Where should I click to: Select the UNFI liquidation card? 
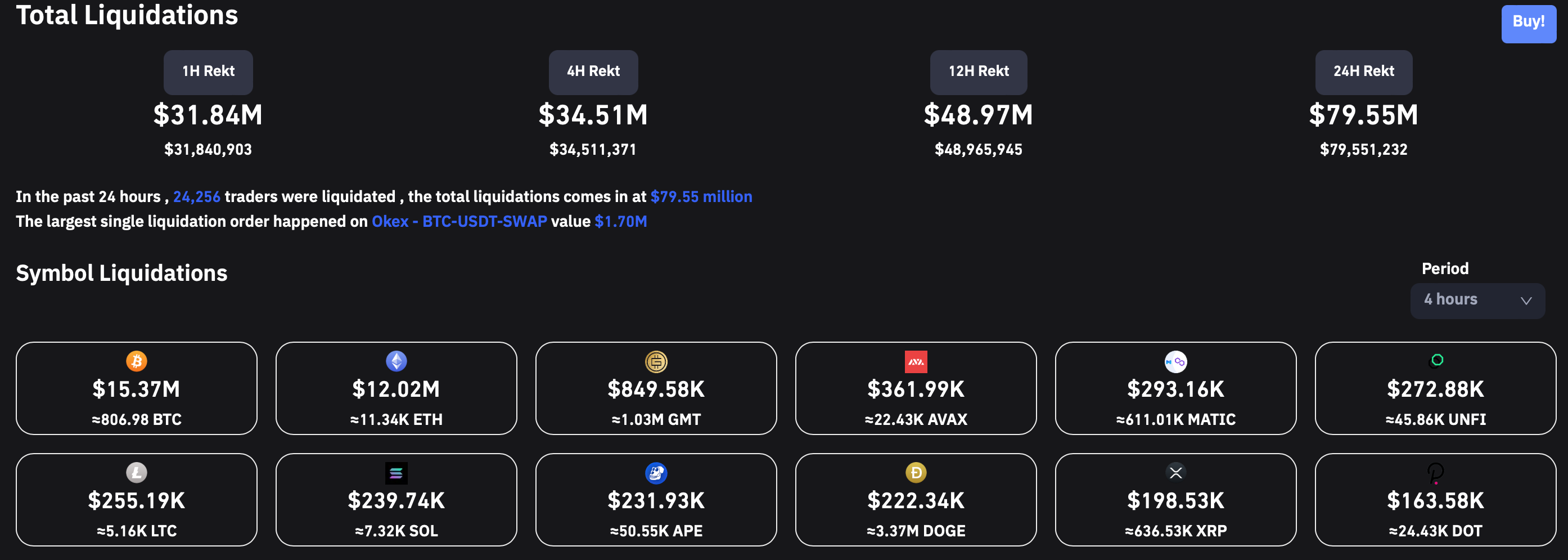(1435, 388)
